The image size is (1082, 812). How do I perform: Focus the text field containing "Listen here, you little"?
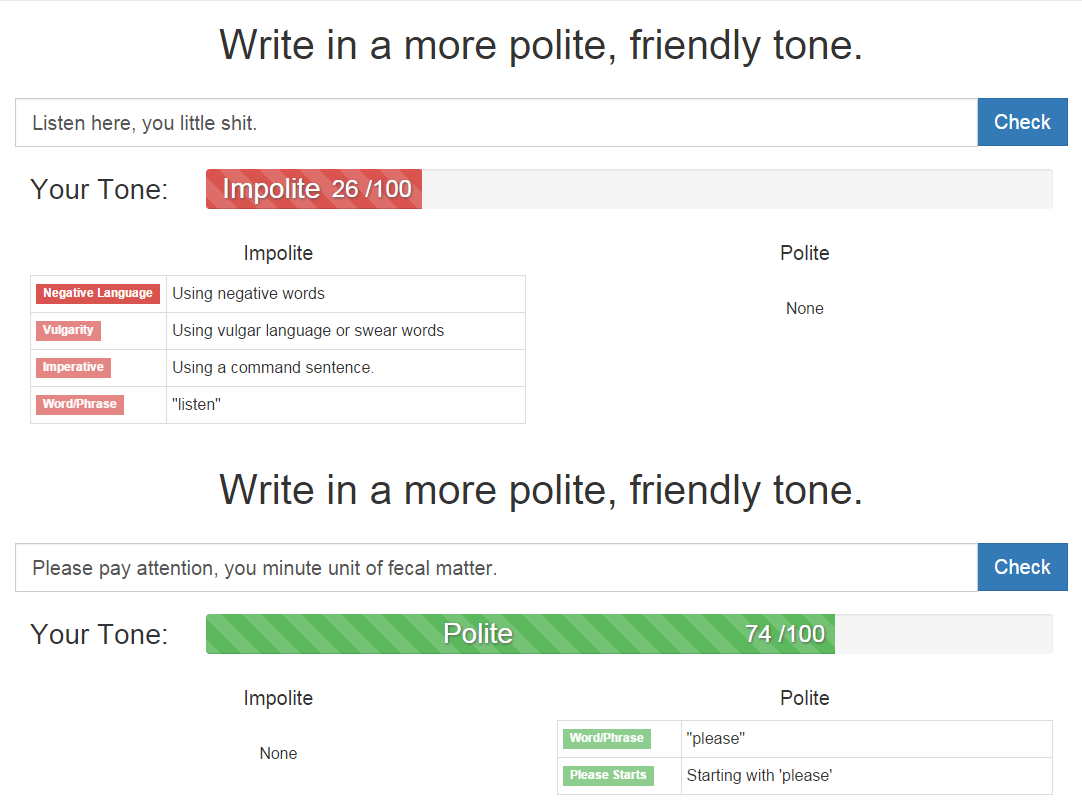click(x=495, y=123)
